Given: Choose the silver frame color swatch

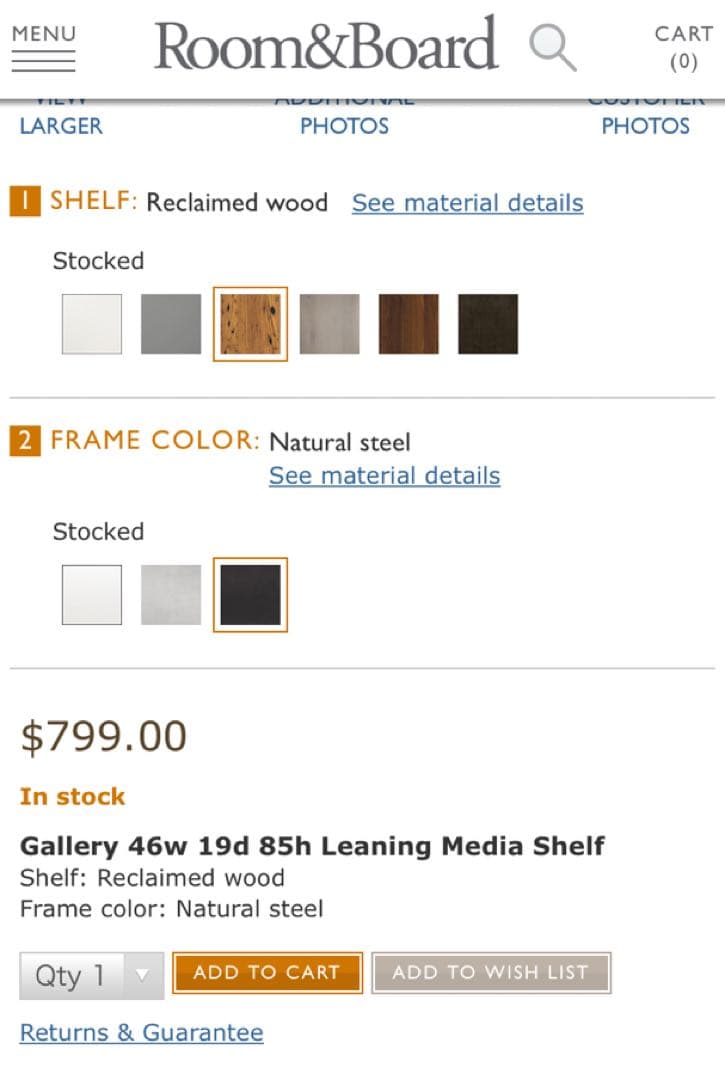Looking at the screenshot, I should [171, 595].
